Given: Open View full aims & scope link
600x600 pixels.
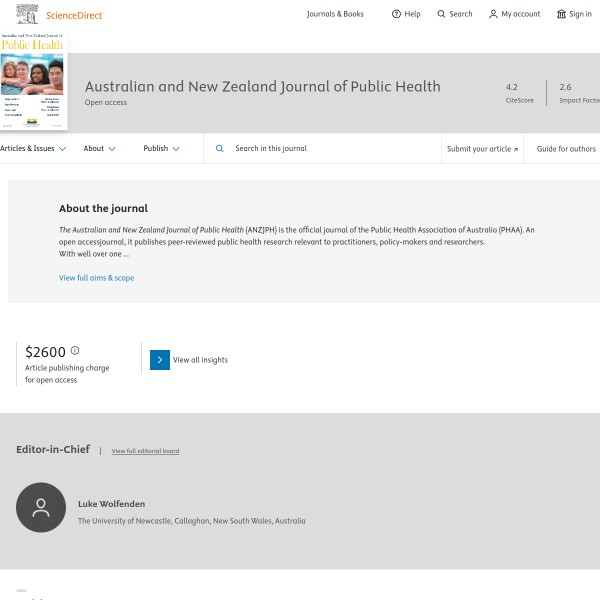Looking at the screenshot, I should pos(96,278).
